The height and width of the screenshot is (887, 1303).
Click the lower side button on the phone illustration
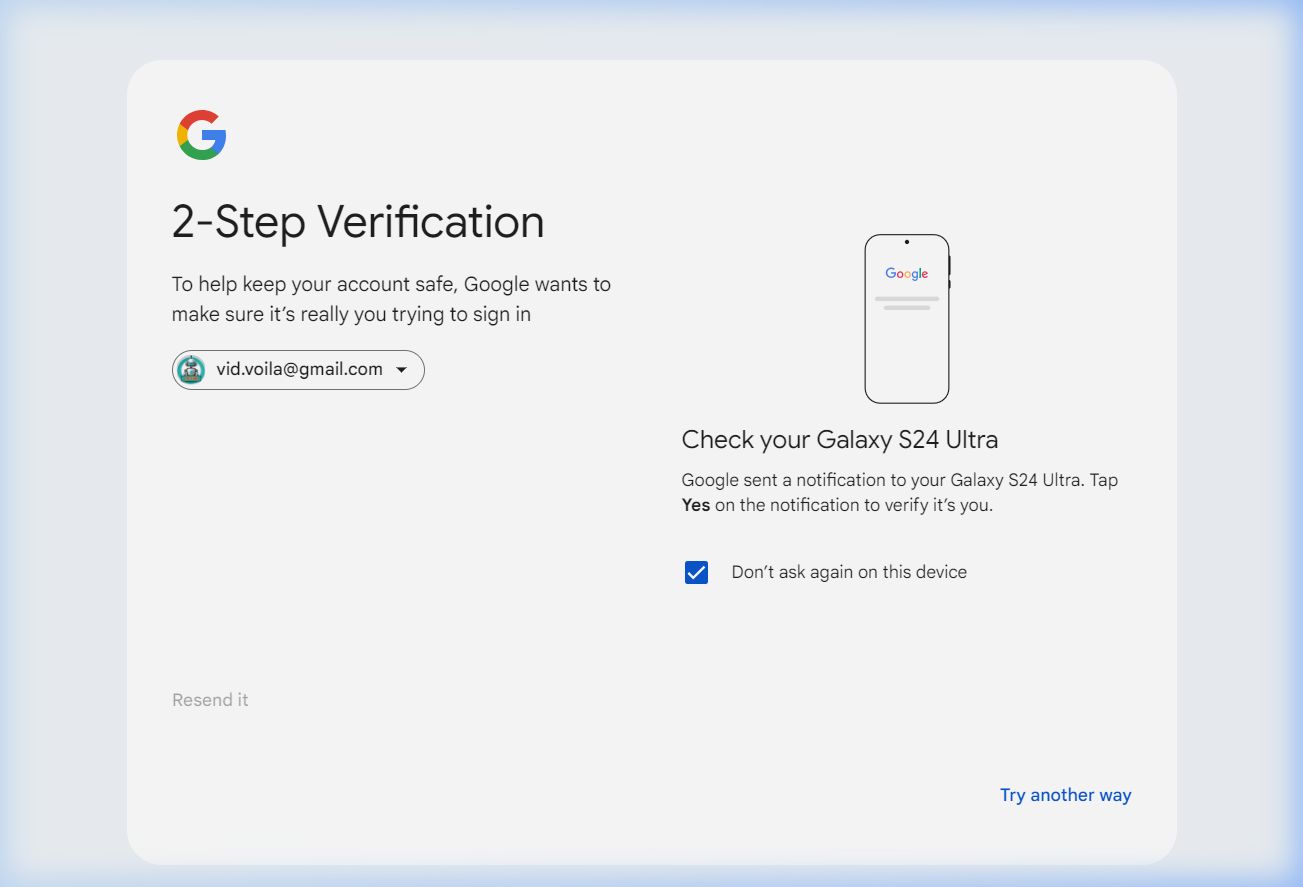949,285
